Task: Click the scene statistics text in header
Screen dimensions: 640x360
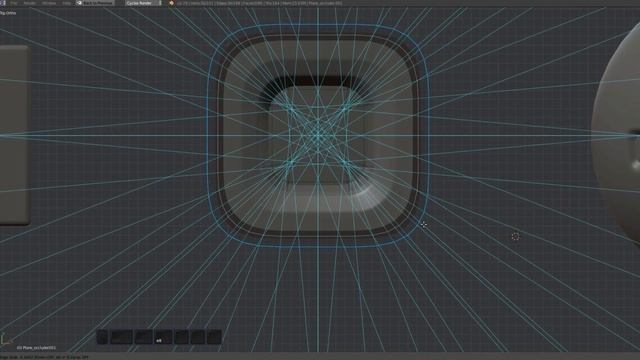Action: click(260, 3)
